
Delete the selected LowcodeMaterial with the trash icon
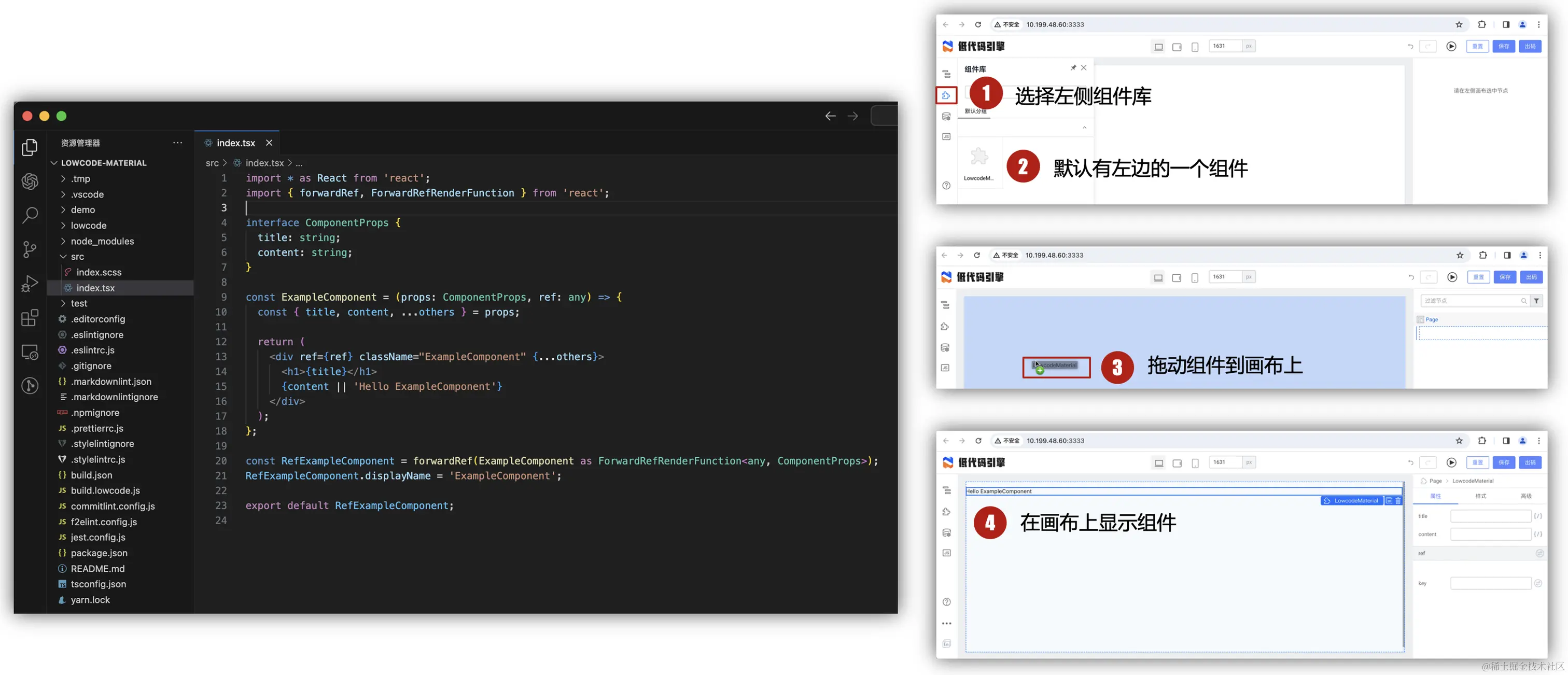point(1398,501)
